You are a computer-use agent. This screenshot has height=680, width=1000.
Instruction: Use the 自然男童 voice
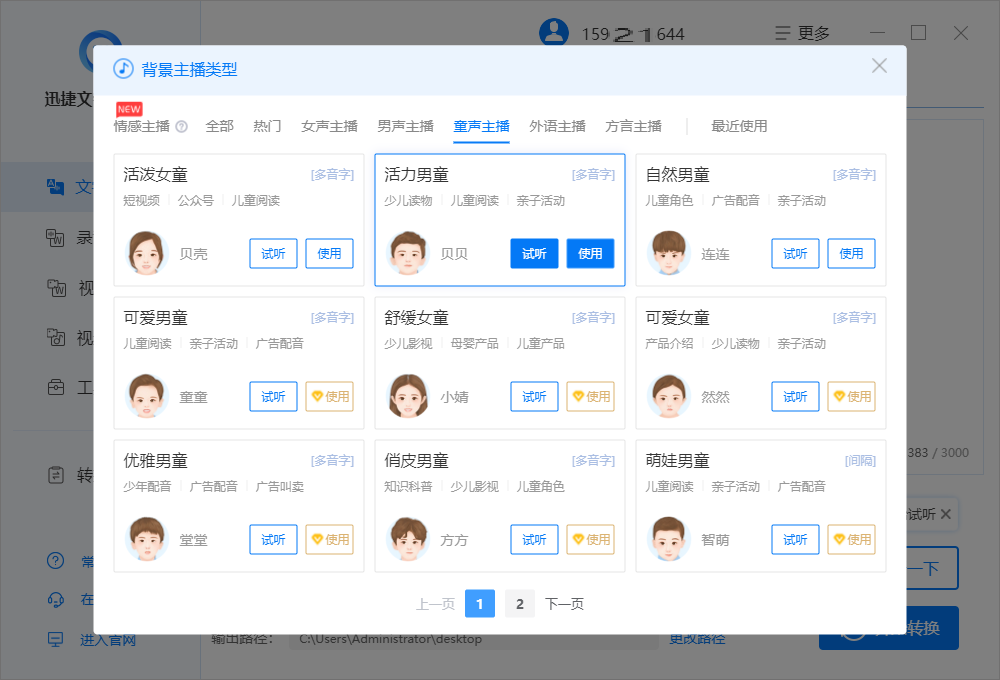pyautogui.click(x=851, y=254)
